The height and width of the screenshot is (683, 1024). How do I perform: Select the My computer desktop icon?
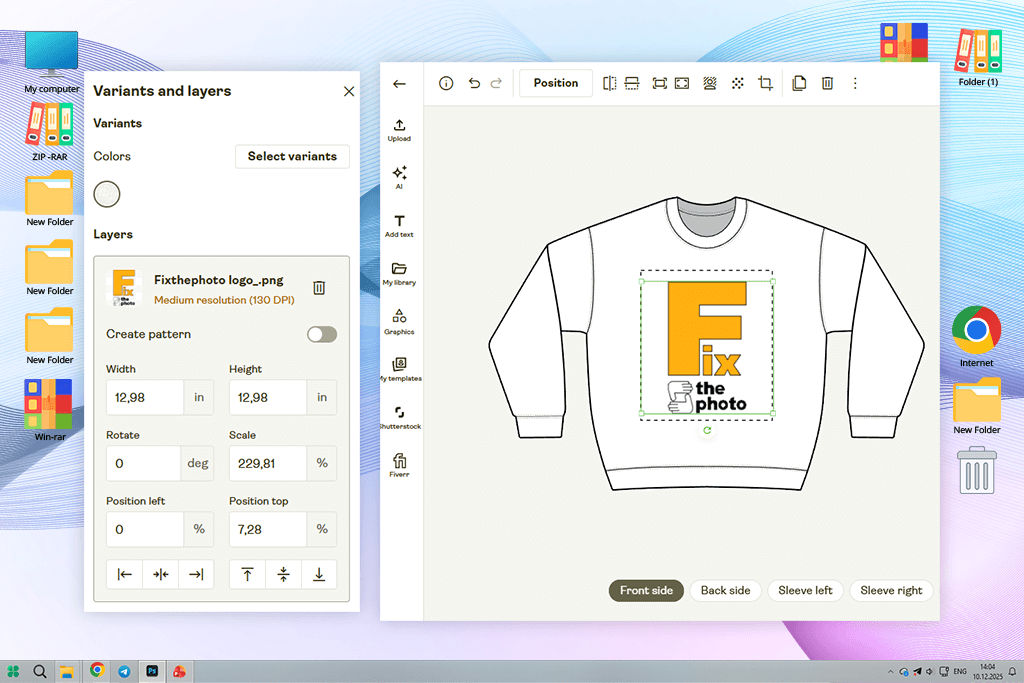tap(52, 63)
